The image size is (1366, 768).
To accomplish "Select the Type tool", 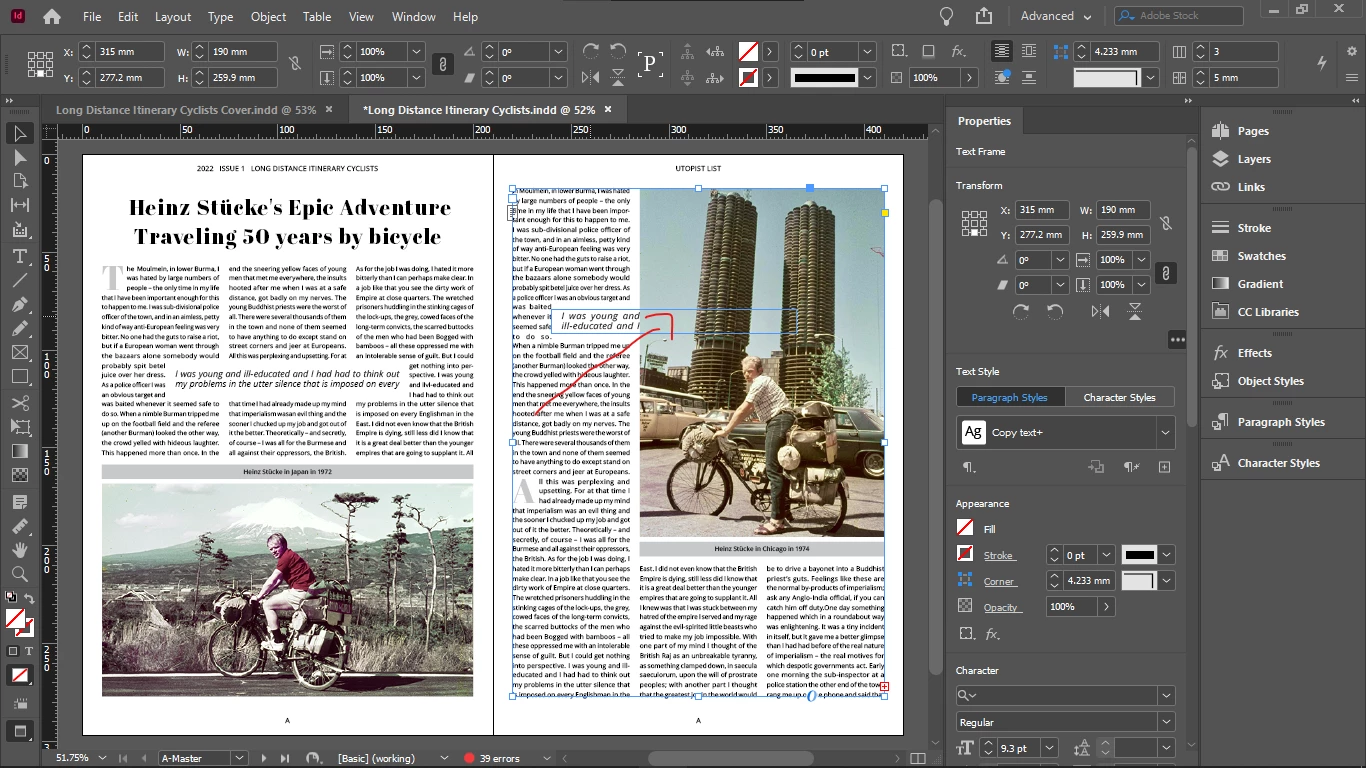I will (19, 256).
